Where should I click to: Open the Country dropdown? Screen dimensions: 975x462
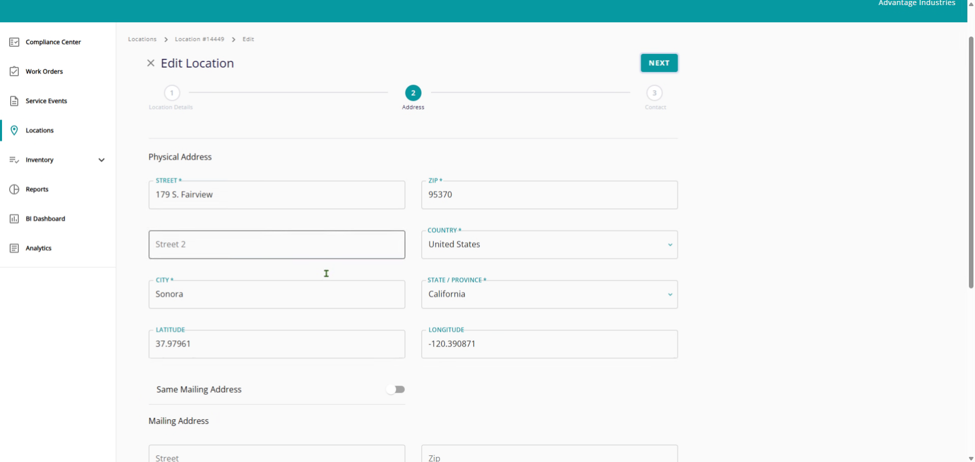click(x=550, y=245)
